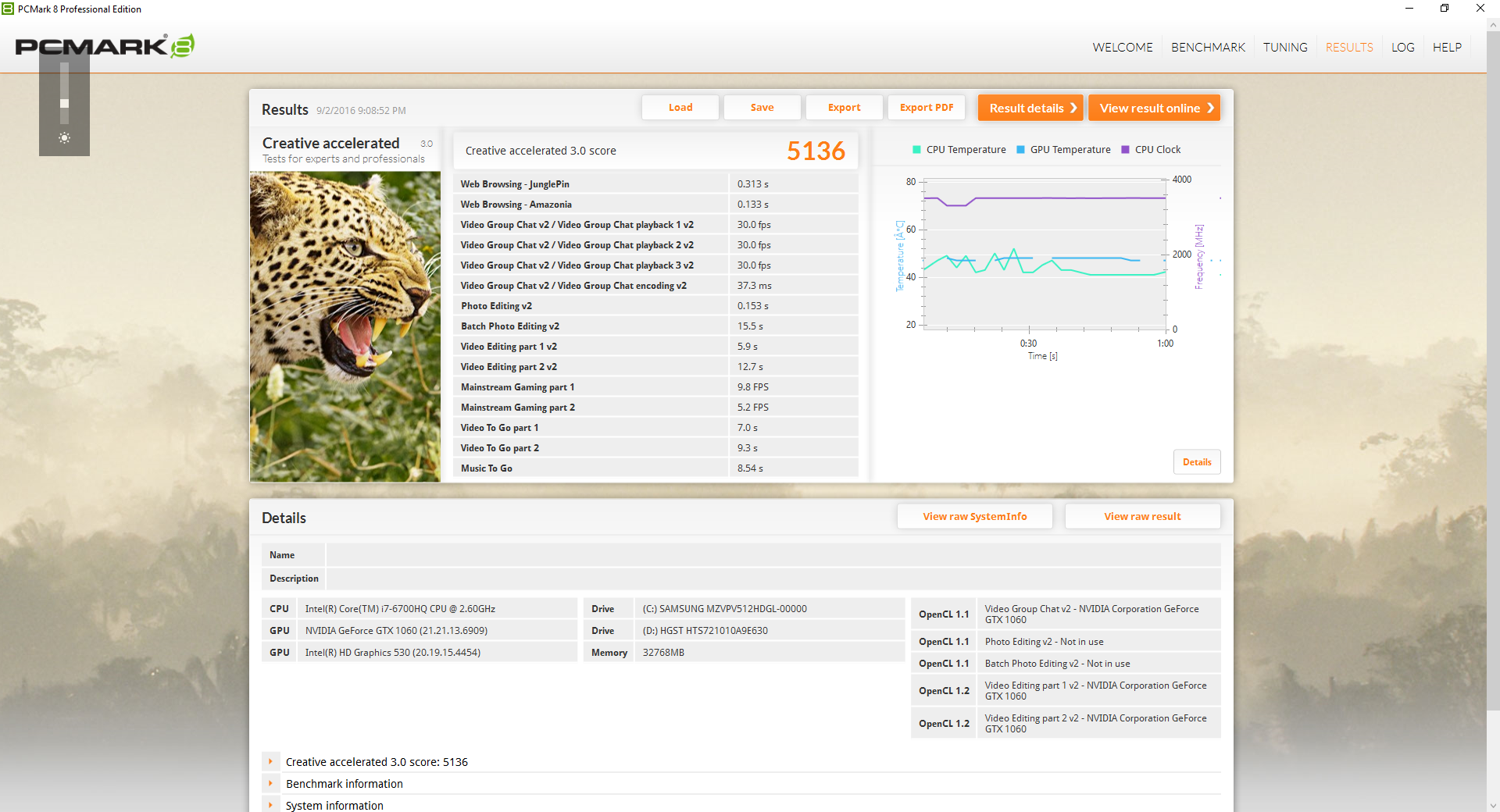Click the PCMark 8 logo
This screenshot has width=1500, height=812.
(x=105, y=46)
